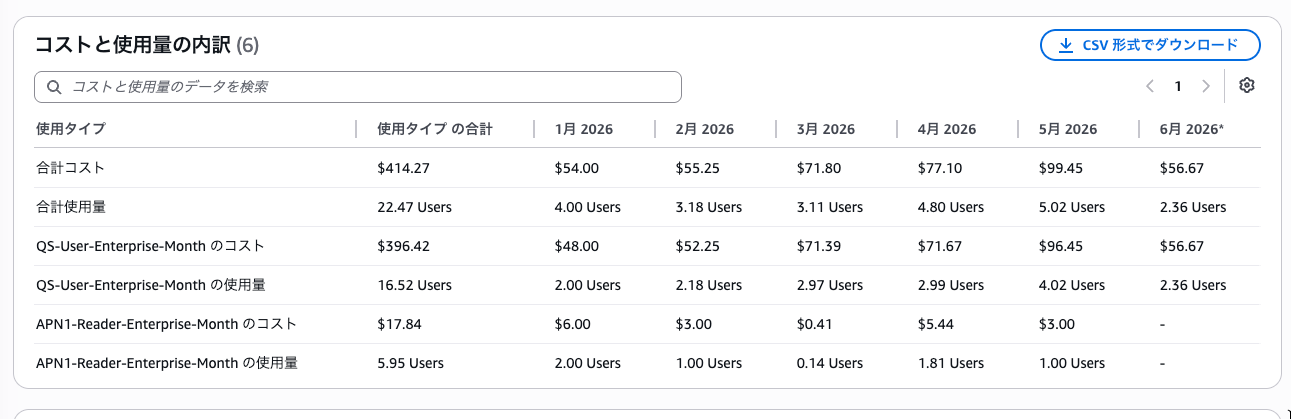Go to previous page chevron

pyautogui.click(x=1150, y=86)
